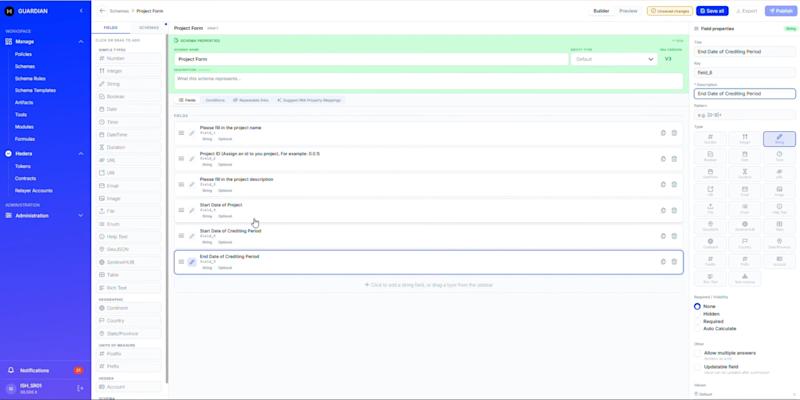The width and height of the screenshot is (800, 400).
Task: Click the Export button
Action: pyautogui.click(x=746, y=11)
